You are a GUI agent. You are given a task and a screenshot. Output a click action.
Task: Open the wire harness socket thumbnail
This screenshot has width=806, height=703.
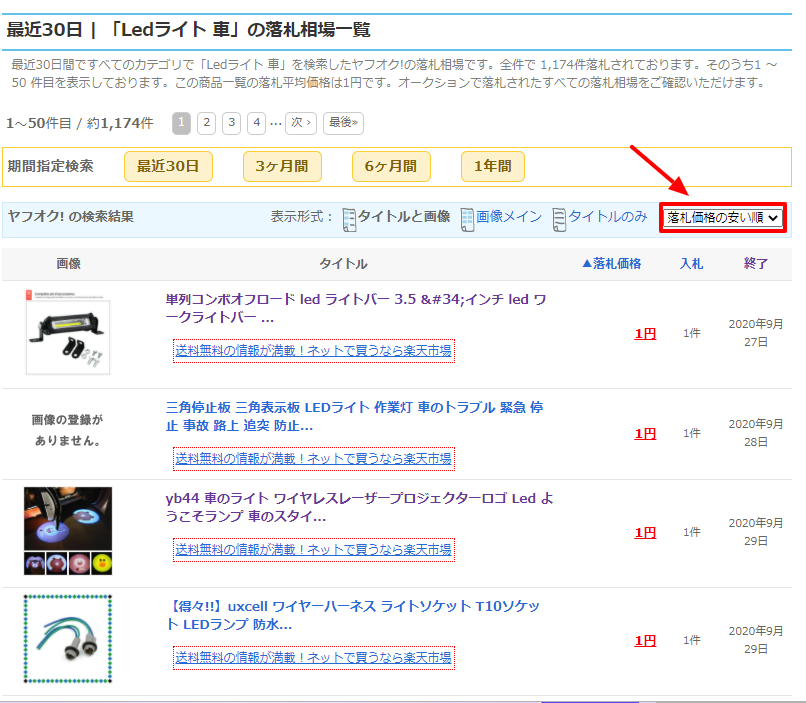68,639
